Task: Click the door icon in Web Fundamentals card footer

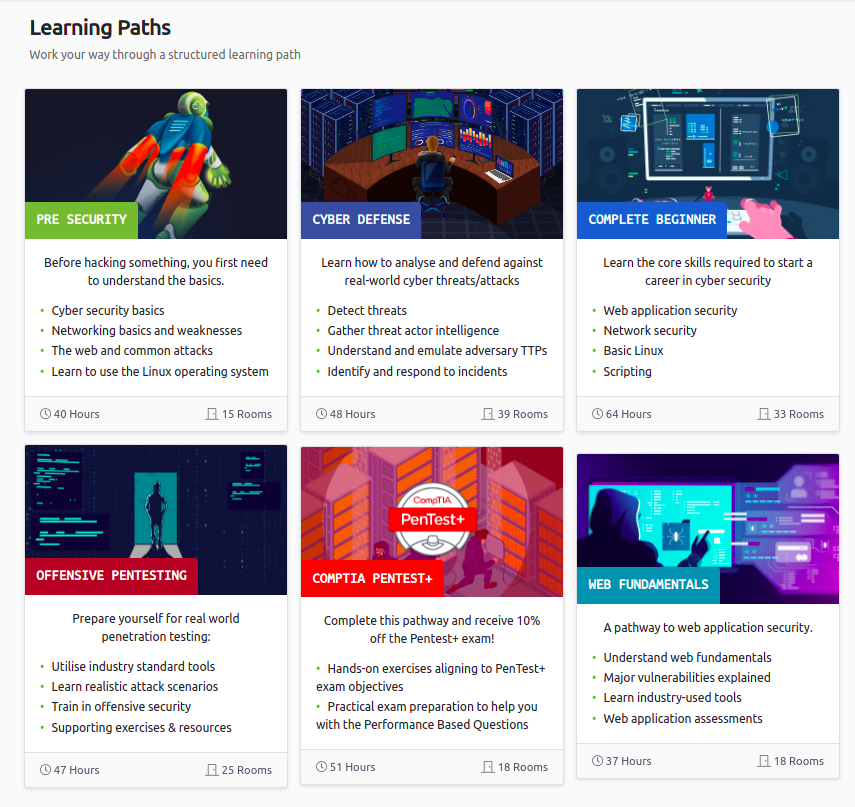Action: (x=763, y=761)
